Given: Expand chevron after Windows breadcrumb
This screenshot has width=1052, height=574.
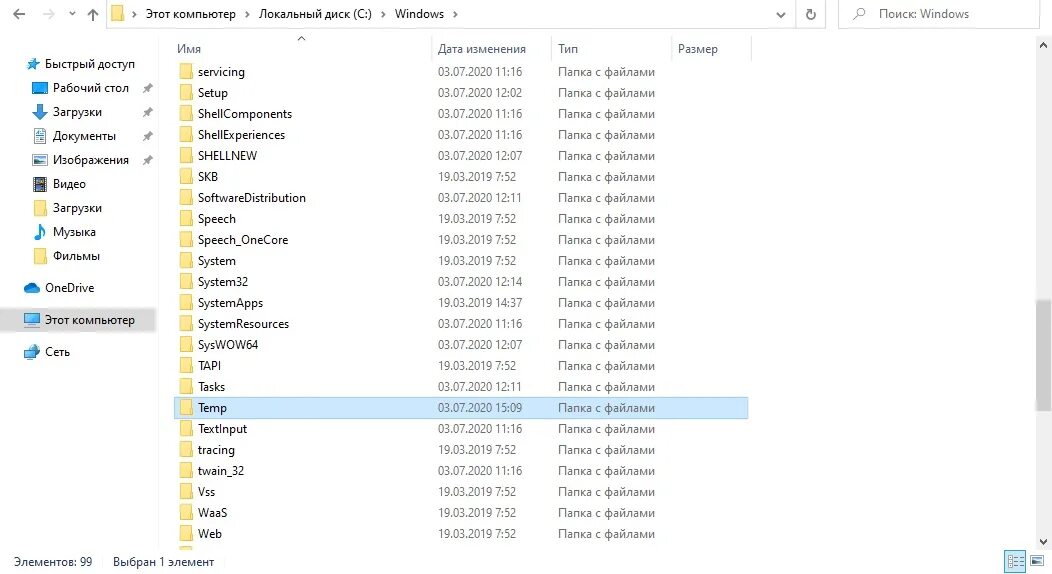Looking at the screenshot, I should click(456, 14).
